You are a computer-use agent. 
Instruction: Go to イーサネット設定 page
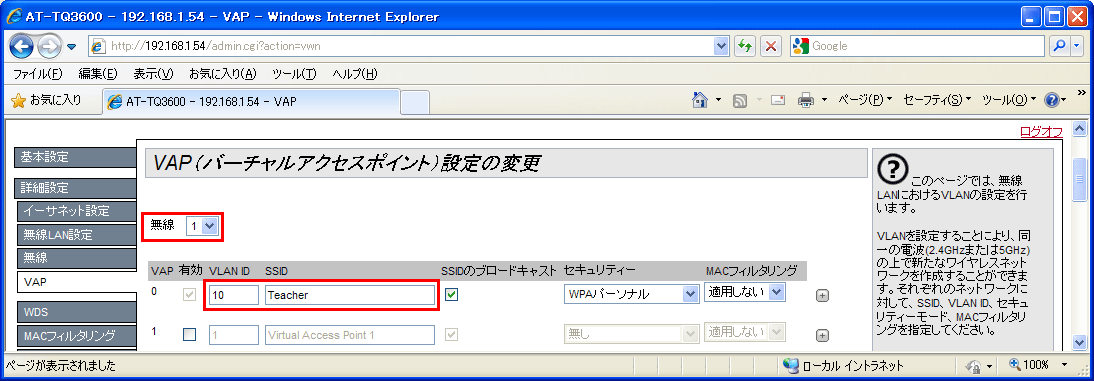[x=77, y=211]
